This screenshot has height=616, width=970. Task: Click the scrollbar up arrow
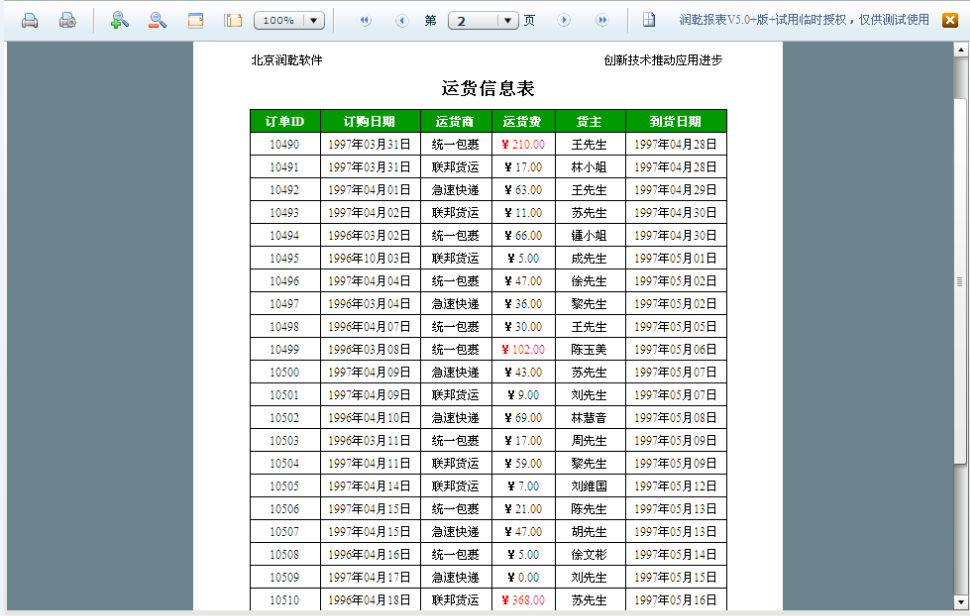pyautogui.click(x=961, y=49)
